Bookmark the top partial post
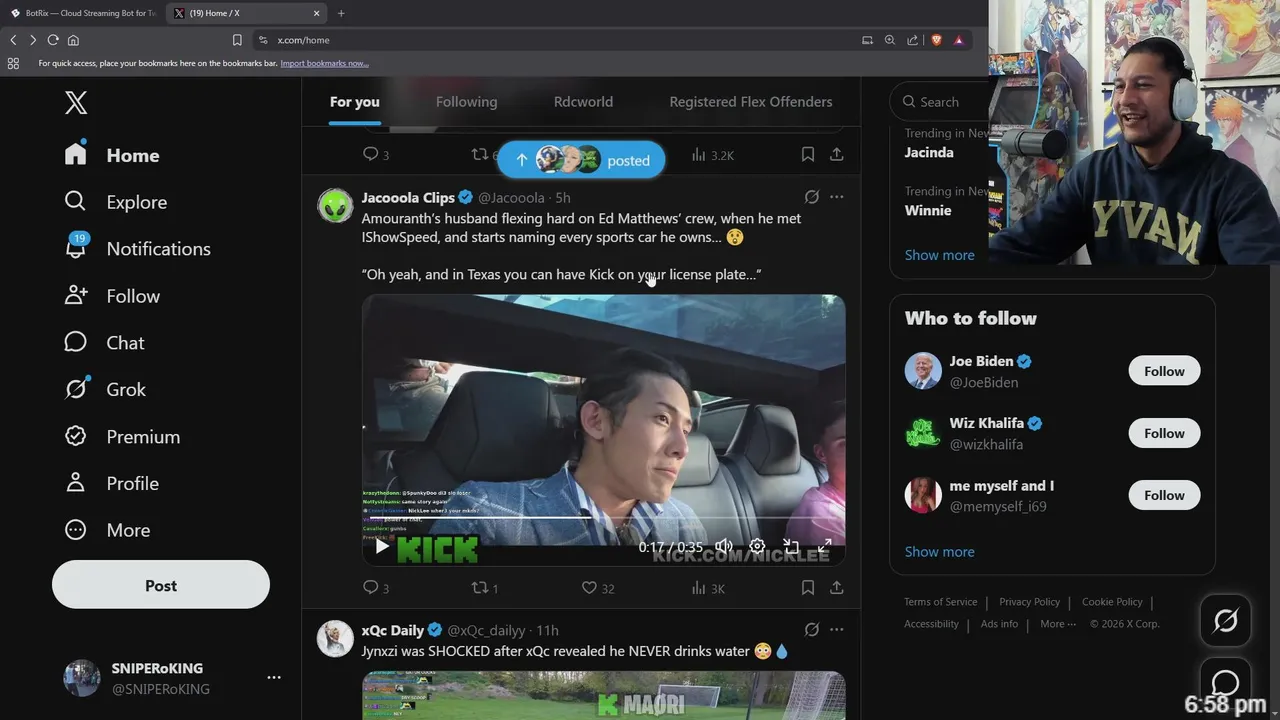The height and width of the screenshot is (720, 1280). (x=807, y=154)
